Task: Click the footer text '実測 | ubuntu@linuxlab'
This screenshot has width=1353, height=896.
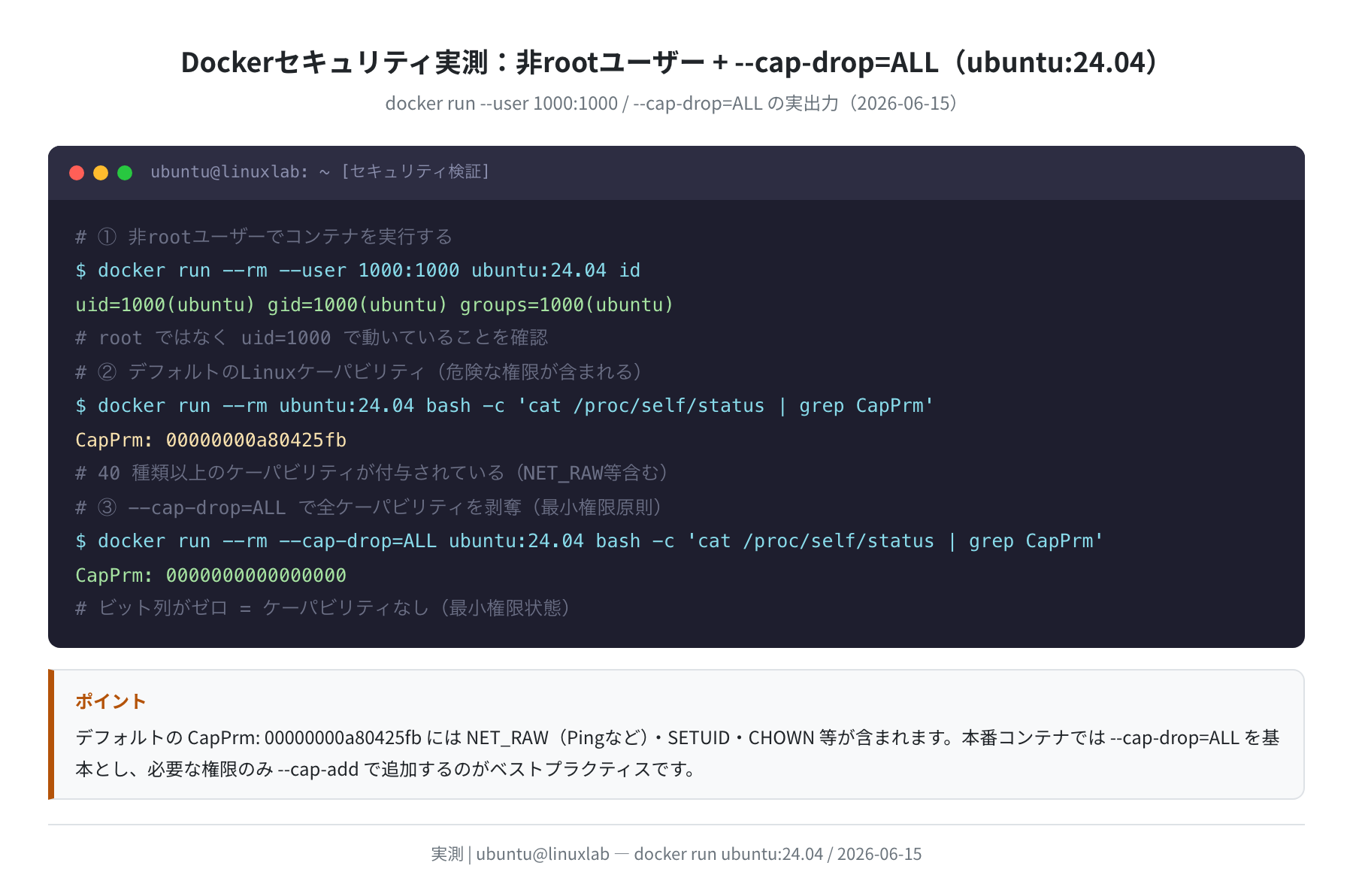Action: [520, 855]
